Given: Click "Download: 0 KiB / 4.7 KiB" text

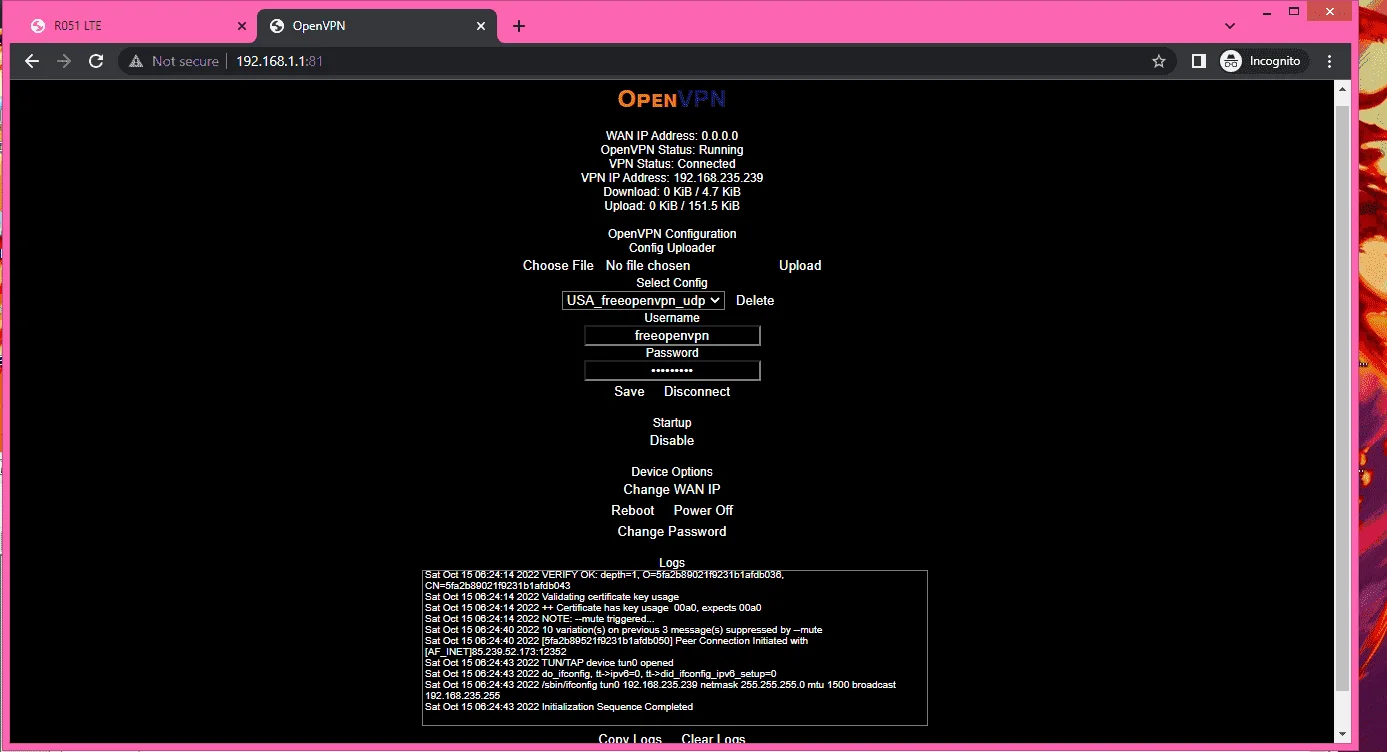Looking at the screenshot, I should (x=672, y=192).
